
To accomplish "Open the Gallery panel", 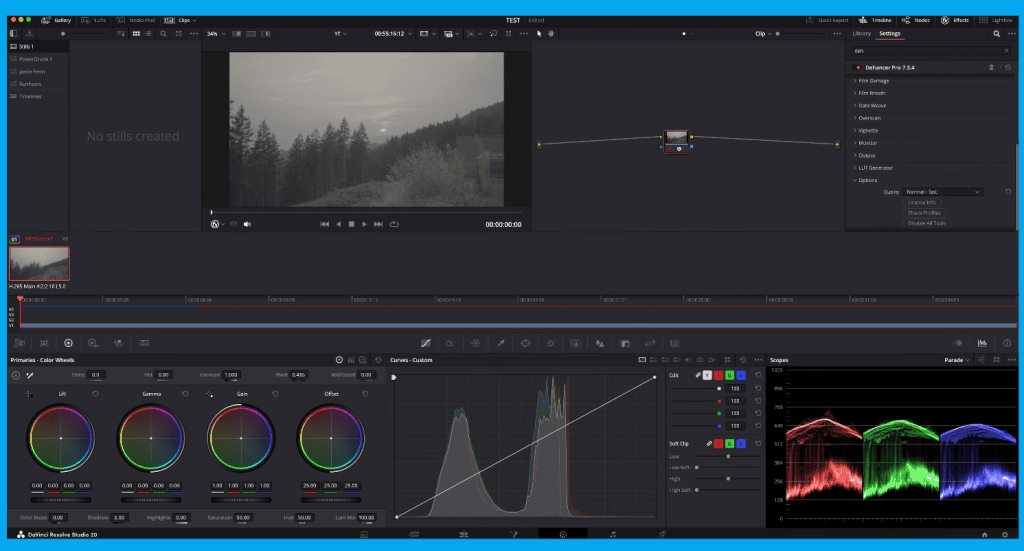I will pos(56,19).
